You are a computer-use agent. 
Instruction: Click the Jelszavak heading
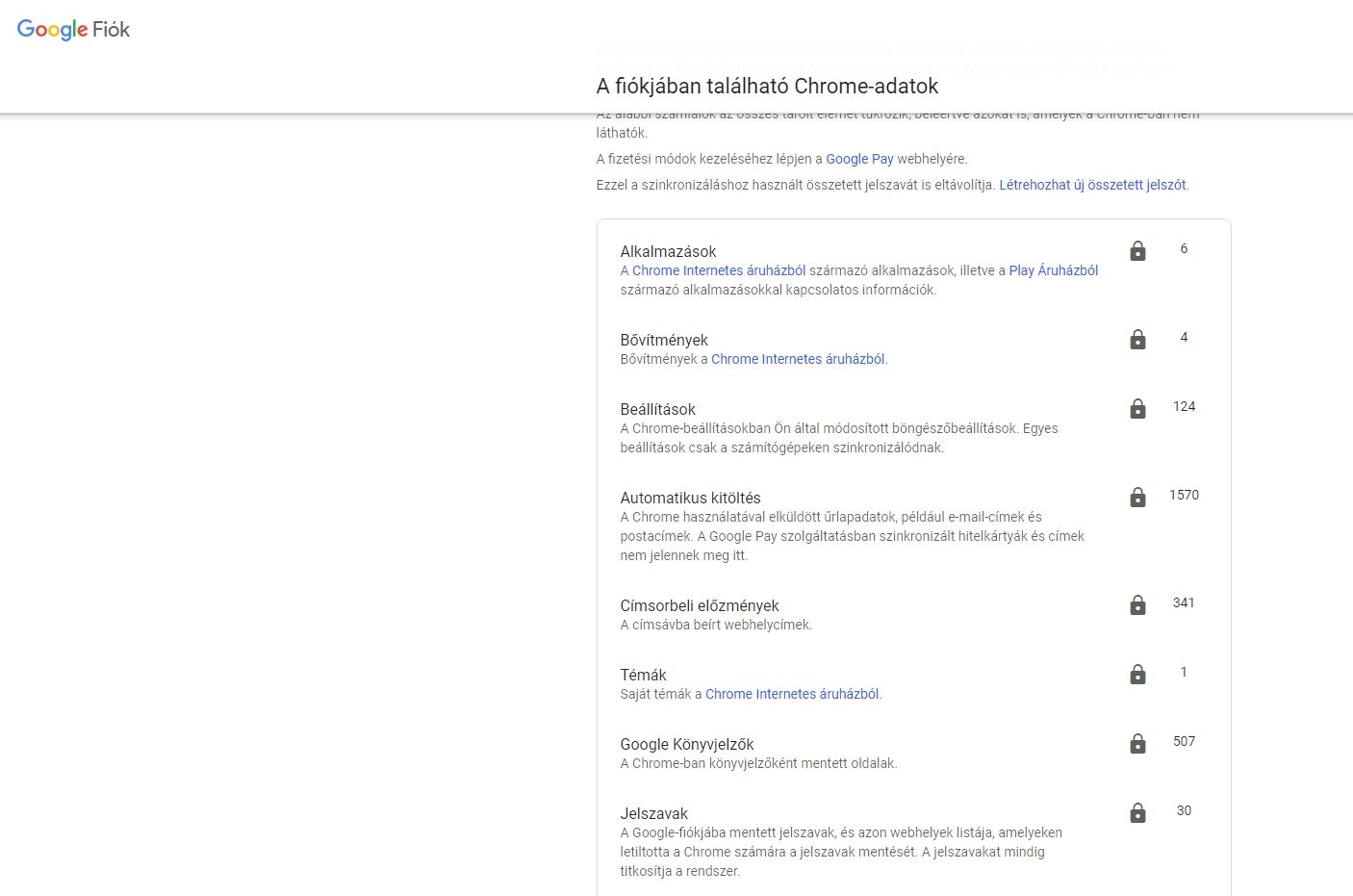(x=654, y=813)
